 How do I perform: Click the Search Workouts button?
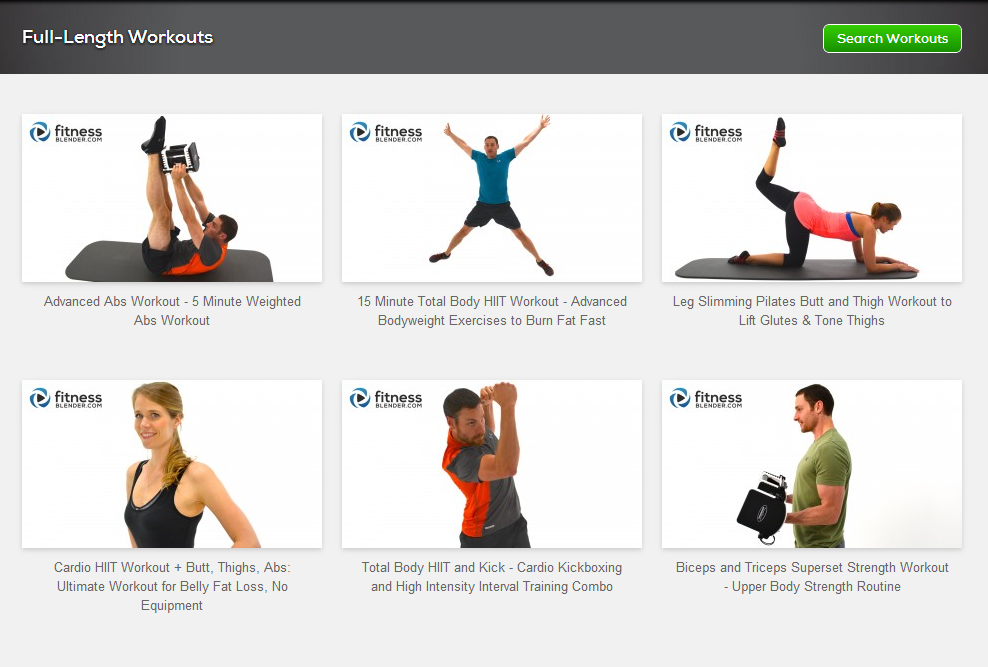click(892, 38)
